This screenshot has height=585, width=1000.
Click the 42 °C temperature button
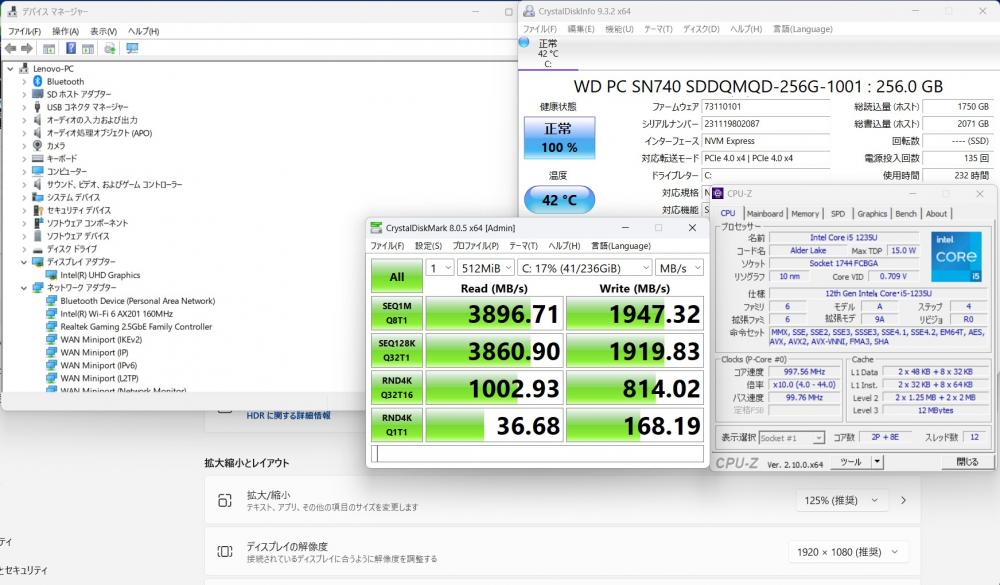(x=559, y=200)
